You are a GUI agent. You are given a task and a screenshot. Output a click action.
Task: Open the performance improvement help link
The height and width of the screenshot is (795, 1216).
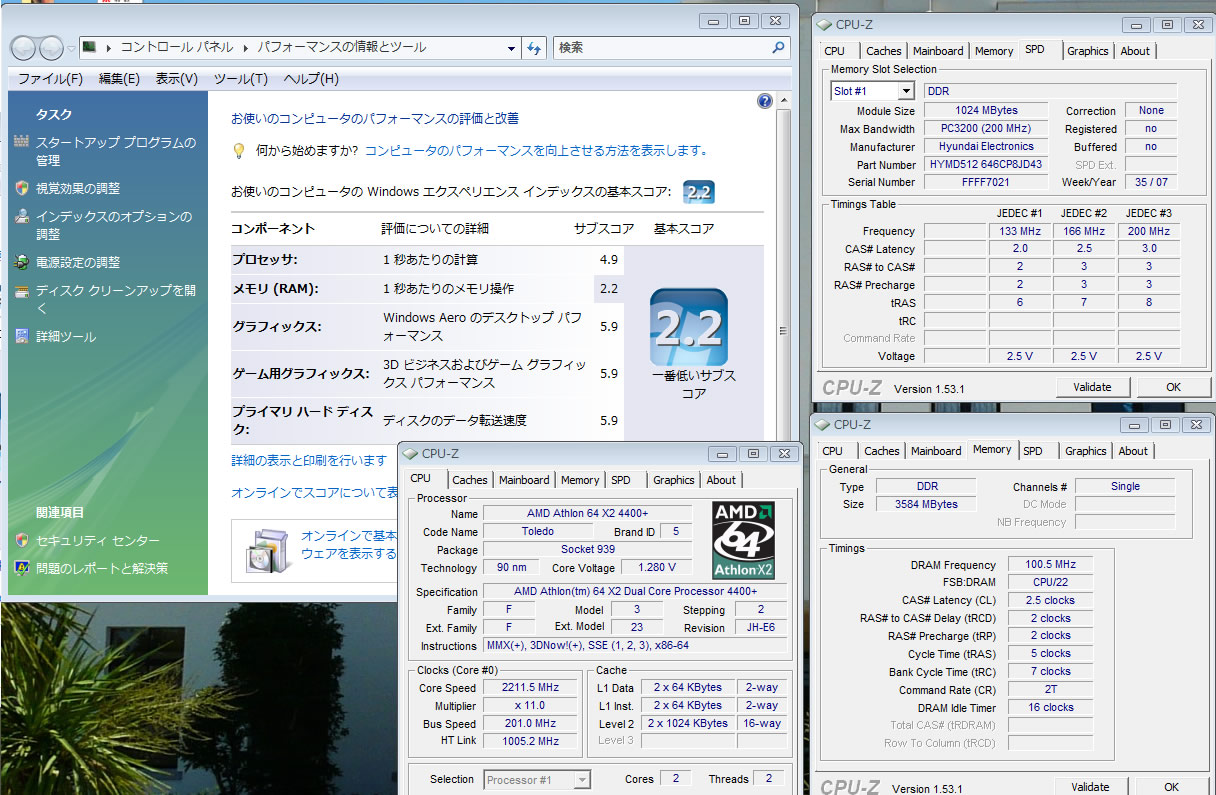(x=536, y=151)
